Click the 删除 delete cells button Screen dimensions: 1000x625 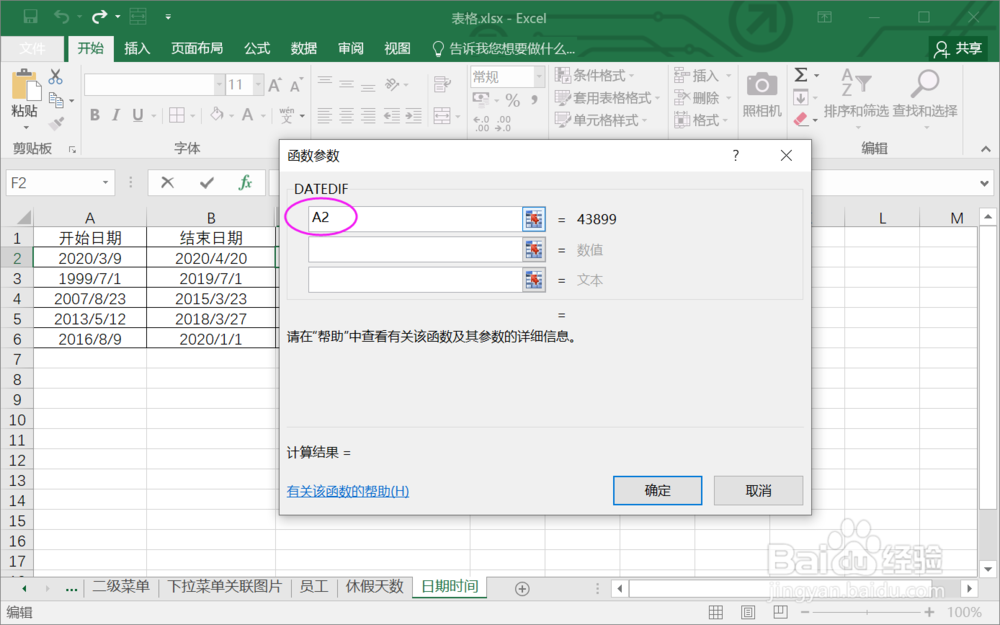tap(703, 98)
